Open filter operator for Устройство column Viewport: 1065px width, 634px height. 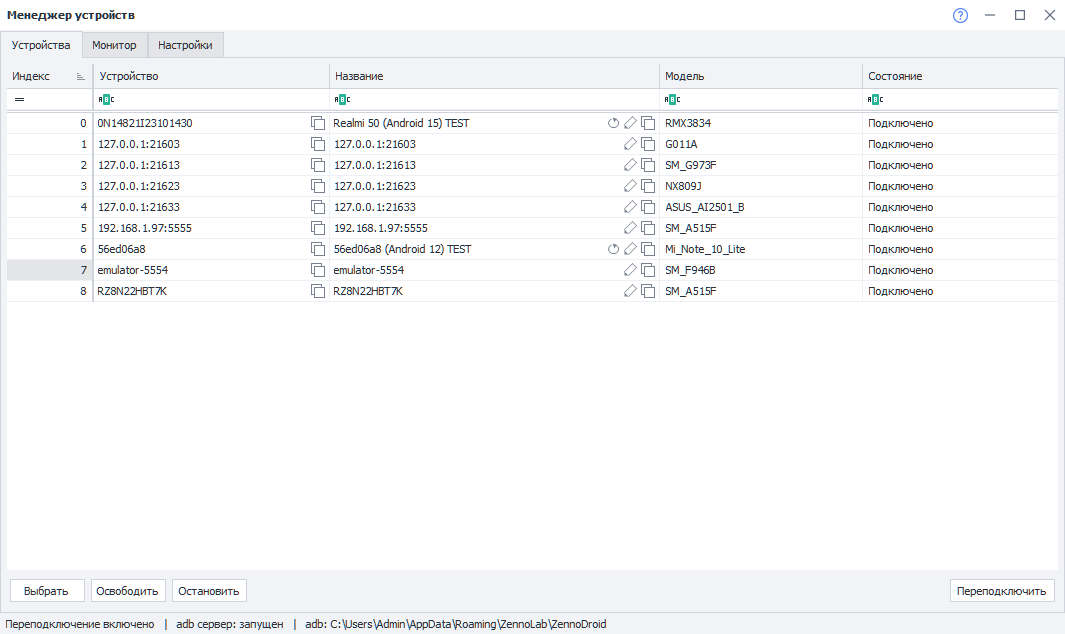[106, 99]
